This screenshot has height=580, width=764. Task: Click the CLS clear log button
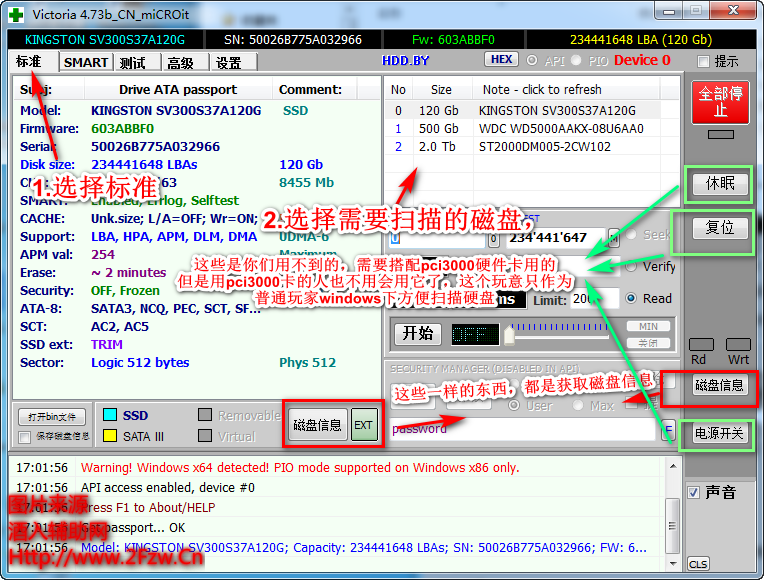point(698,564)
